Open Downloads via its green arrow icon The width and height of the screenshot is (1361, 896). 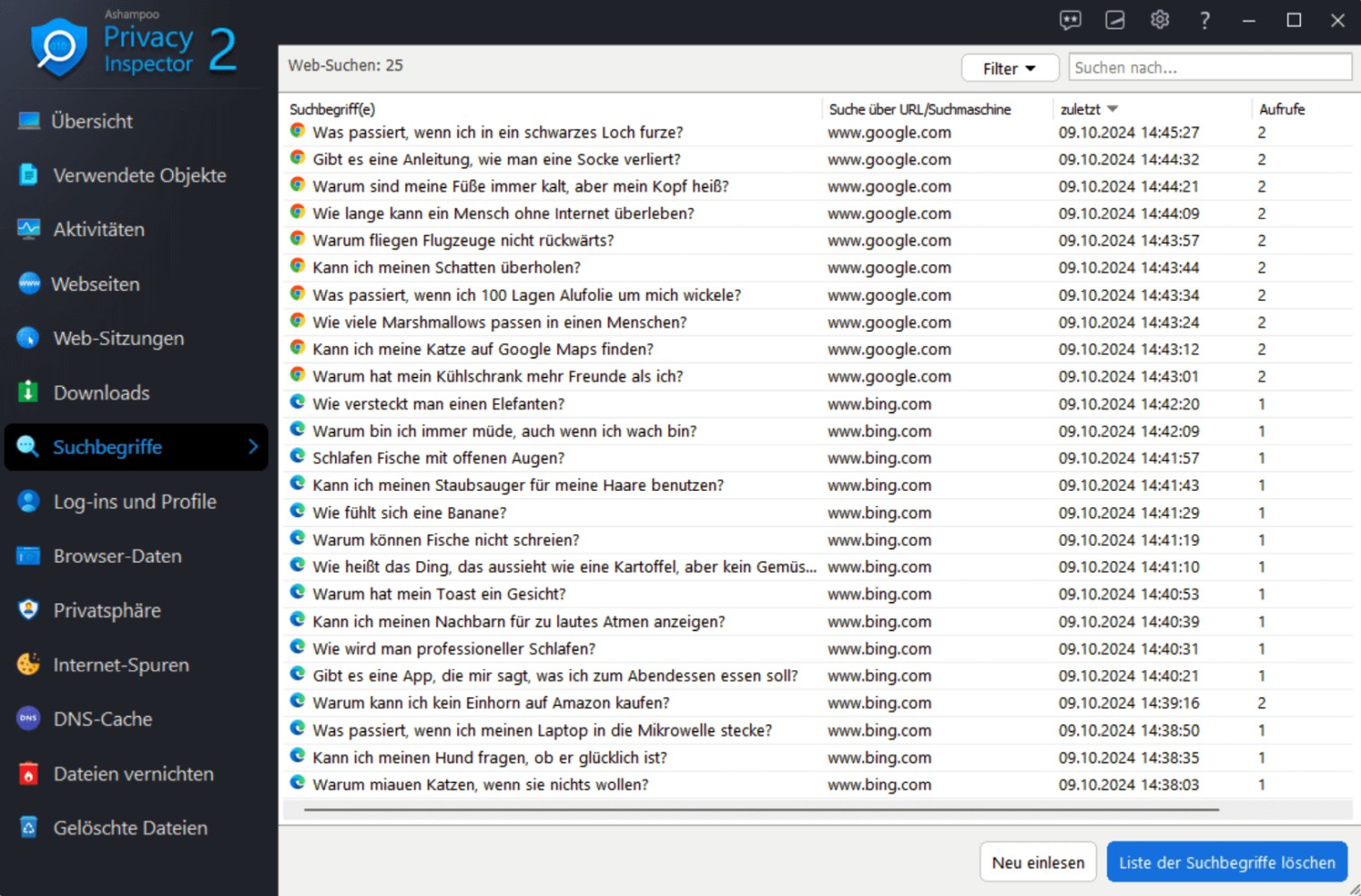pos(28,392)
